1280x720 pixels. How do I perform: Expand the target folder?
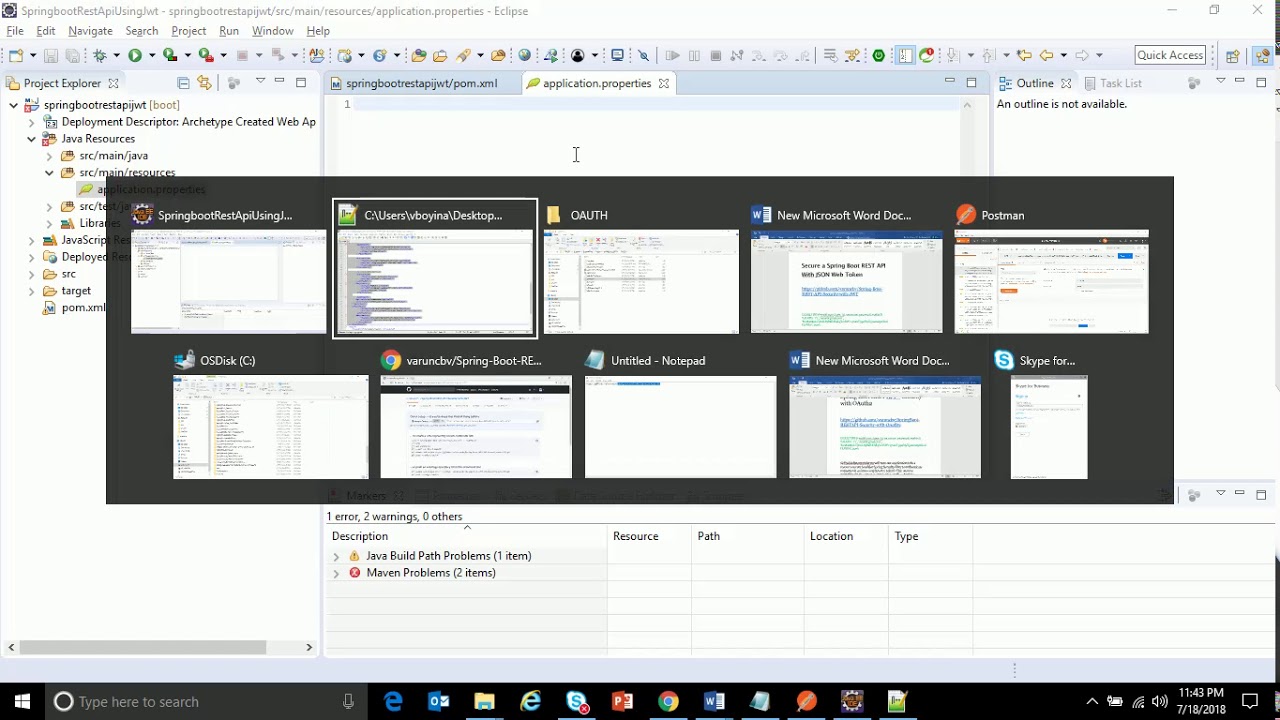tap(32, 291)
